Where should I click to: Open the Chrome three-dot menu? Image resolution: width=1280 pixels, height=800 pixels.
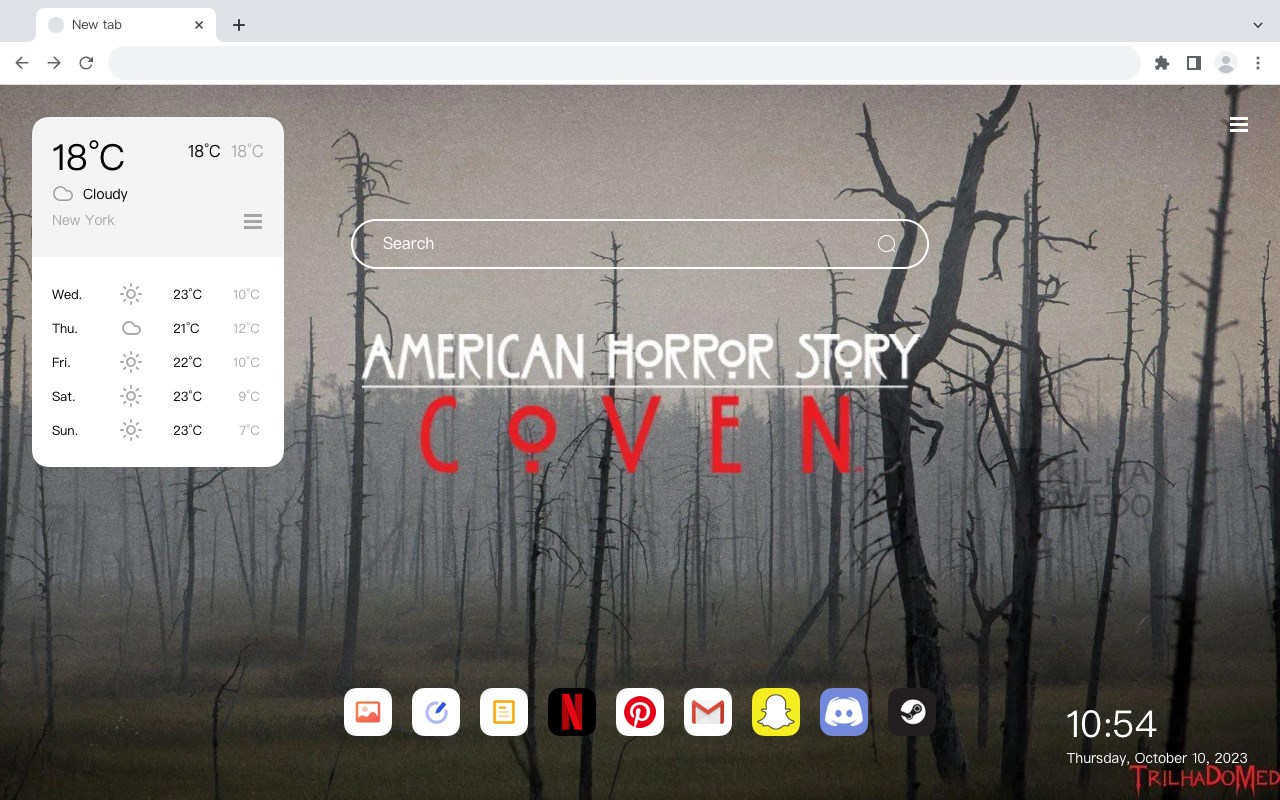point(1258,63)
